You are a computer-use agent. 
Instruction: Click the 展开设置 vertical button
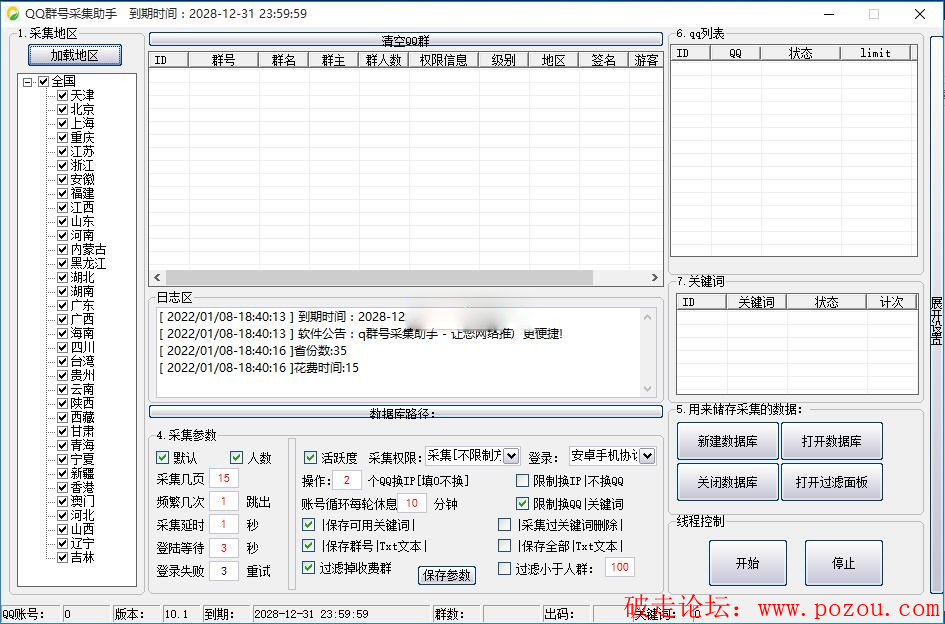(936, 314)
